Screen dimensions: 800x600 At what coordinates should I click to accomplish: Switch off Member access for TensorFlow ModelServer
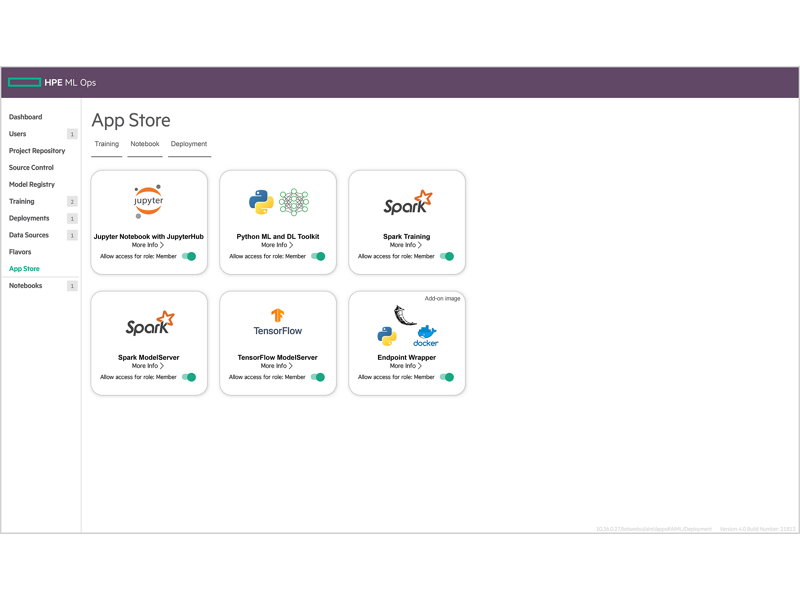click(x=318, y=377)
